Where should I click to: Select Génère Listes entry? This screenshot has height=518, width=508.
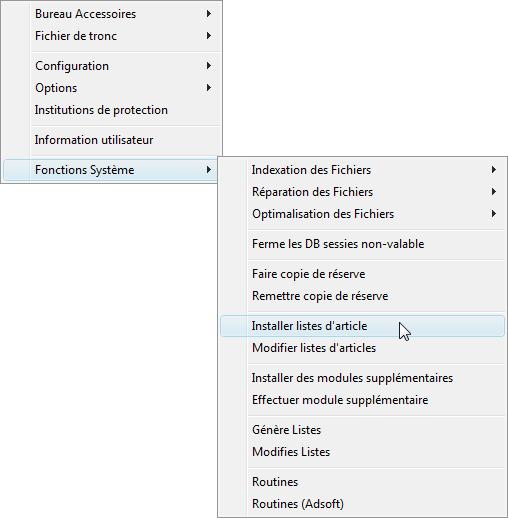(362, 430)
